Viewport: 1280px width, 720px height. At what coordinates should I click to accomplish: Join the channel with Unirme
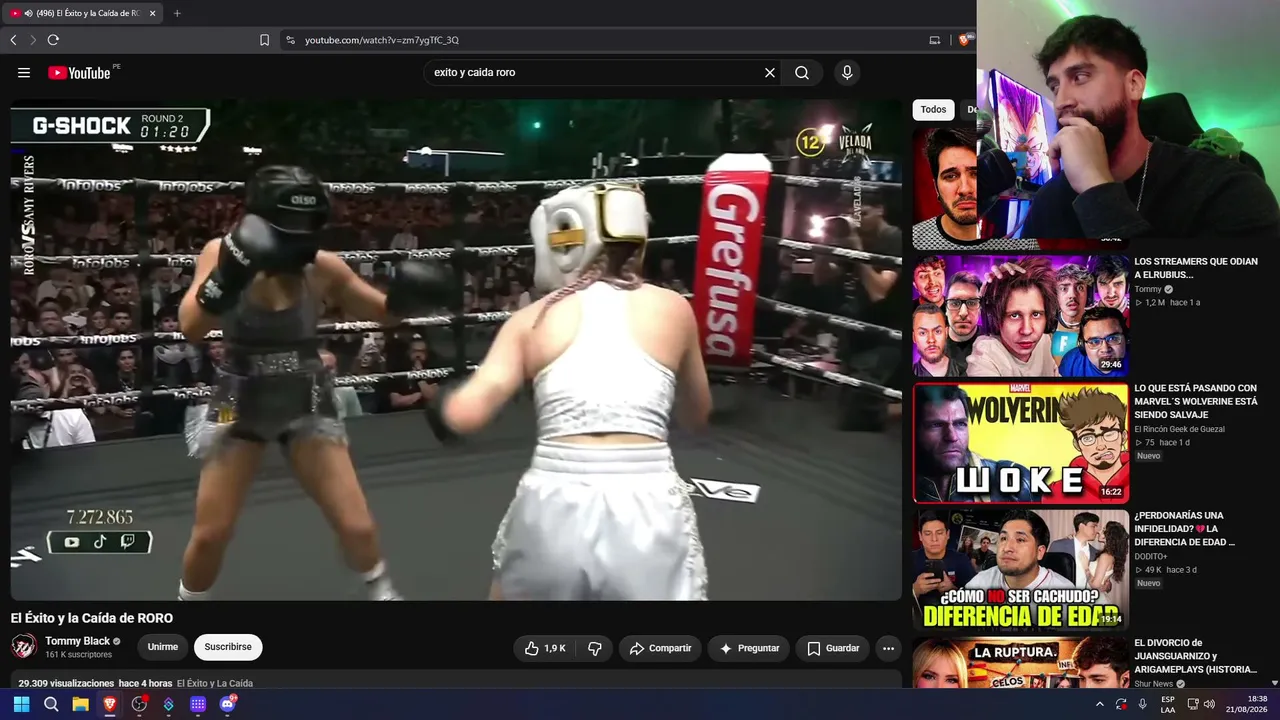pyautogui.click(x=163, y=647)
